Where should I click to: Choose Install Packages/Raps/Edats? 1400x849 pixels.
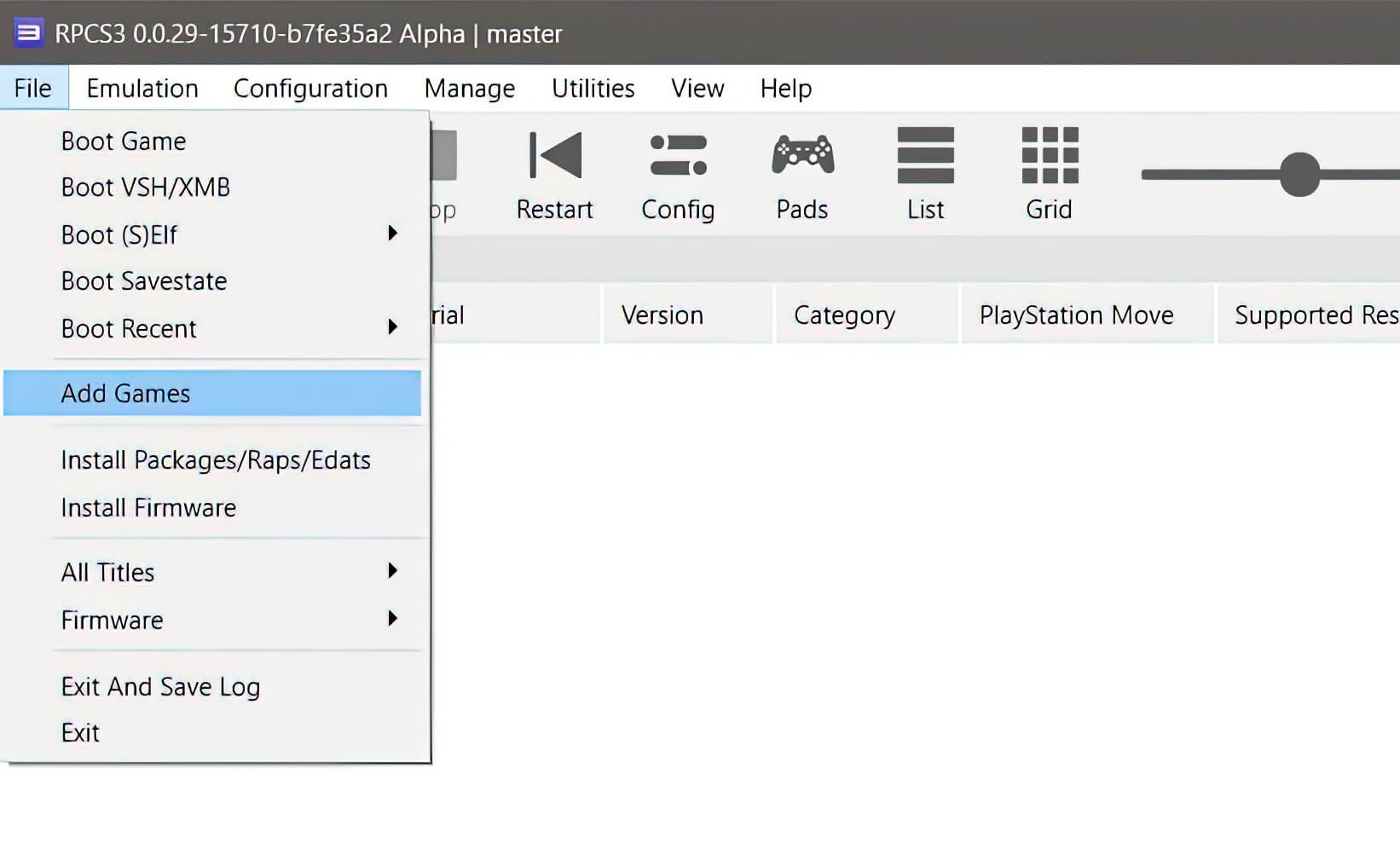[x=216, y=459]
